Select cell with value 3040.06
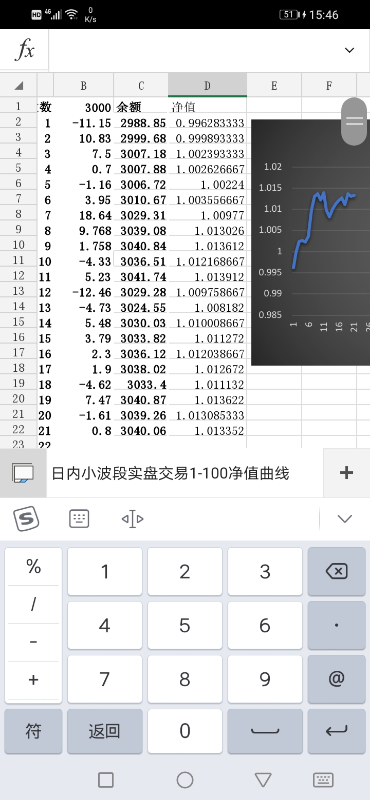Image resolution: width=370 pixels, height=800 pixels. click(141, 430)
